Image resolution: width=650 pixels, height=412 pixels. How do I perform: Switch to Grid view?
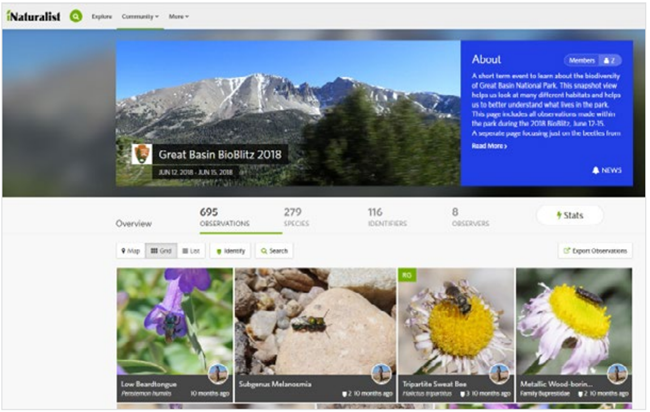(162, 251)
